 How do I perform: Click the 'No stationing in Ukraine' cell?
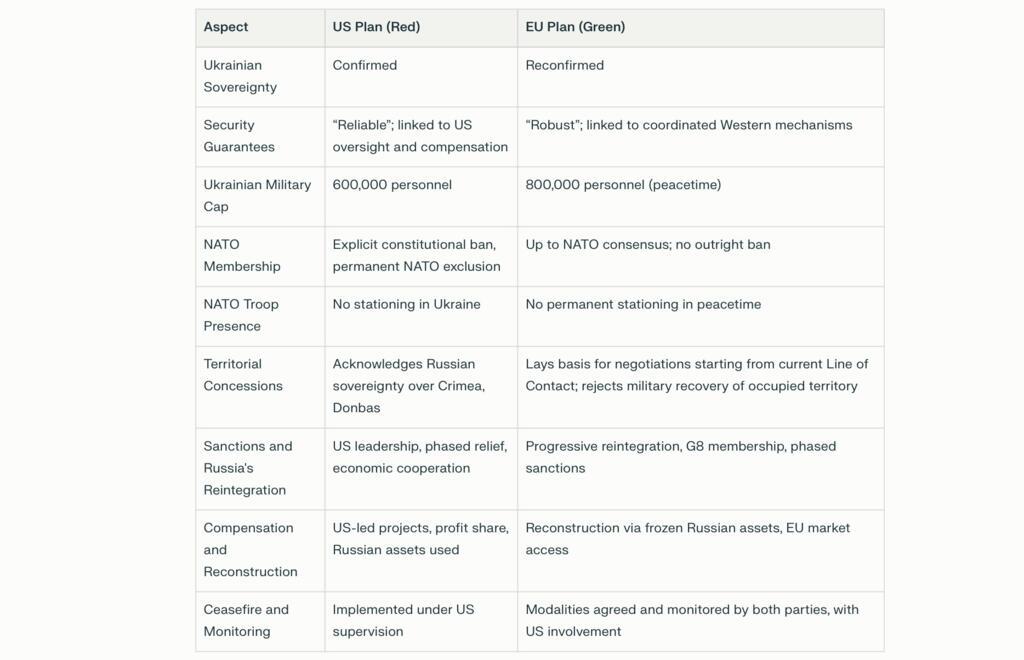tap(406, 304)
